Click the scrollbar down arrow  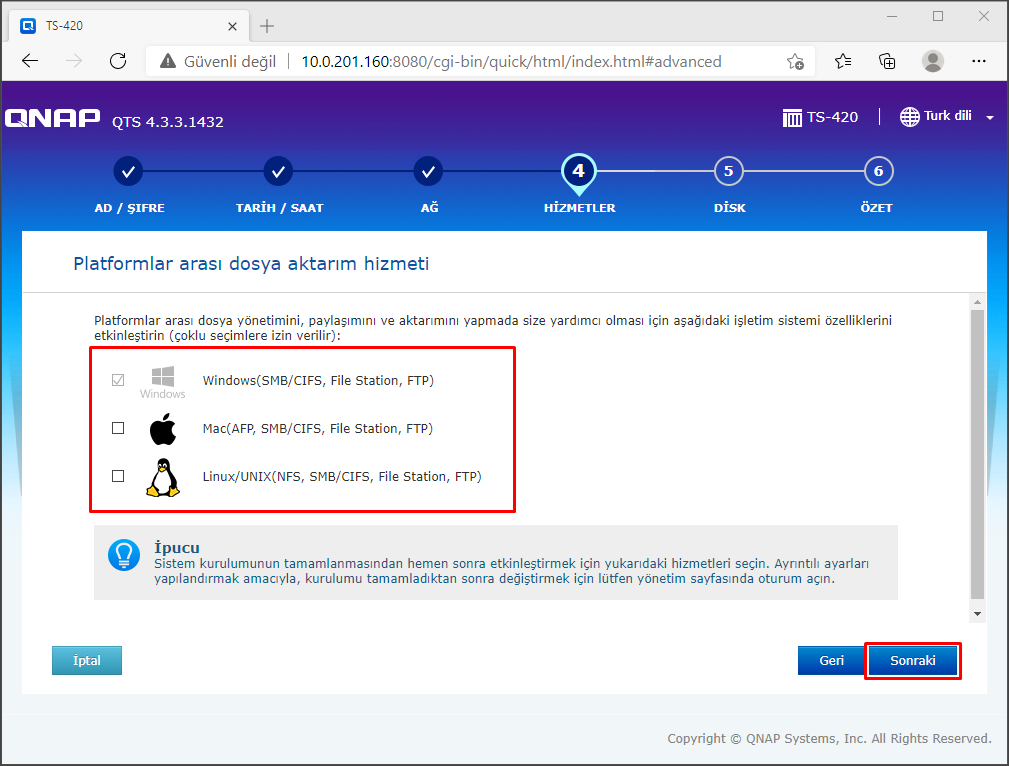point(977,613)
